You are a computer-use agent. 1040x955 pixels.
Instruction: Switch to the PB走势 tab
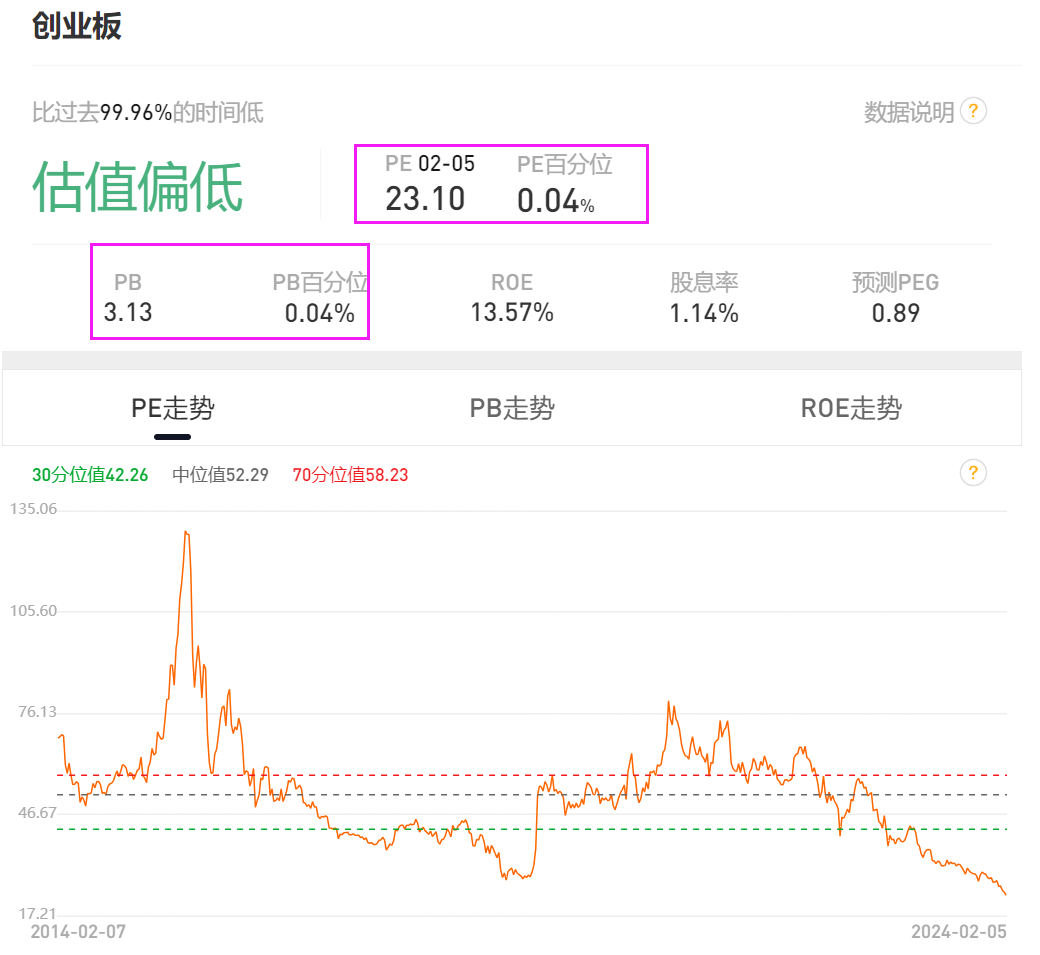(x=512, y=408)
